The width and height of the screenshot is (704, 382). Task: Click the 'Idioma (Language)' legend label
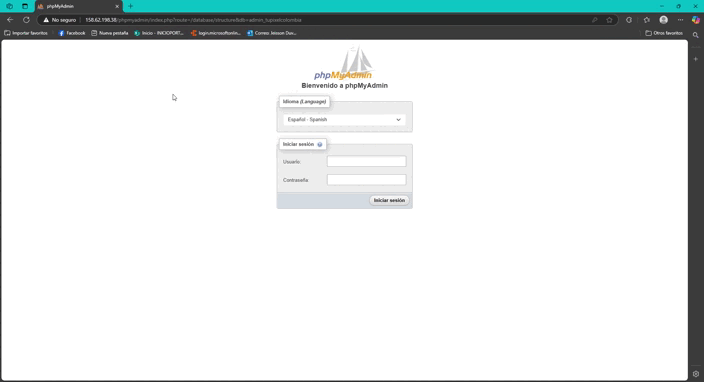[304, 101]
